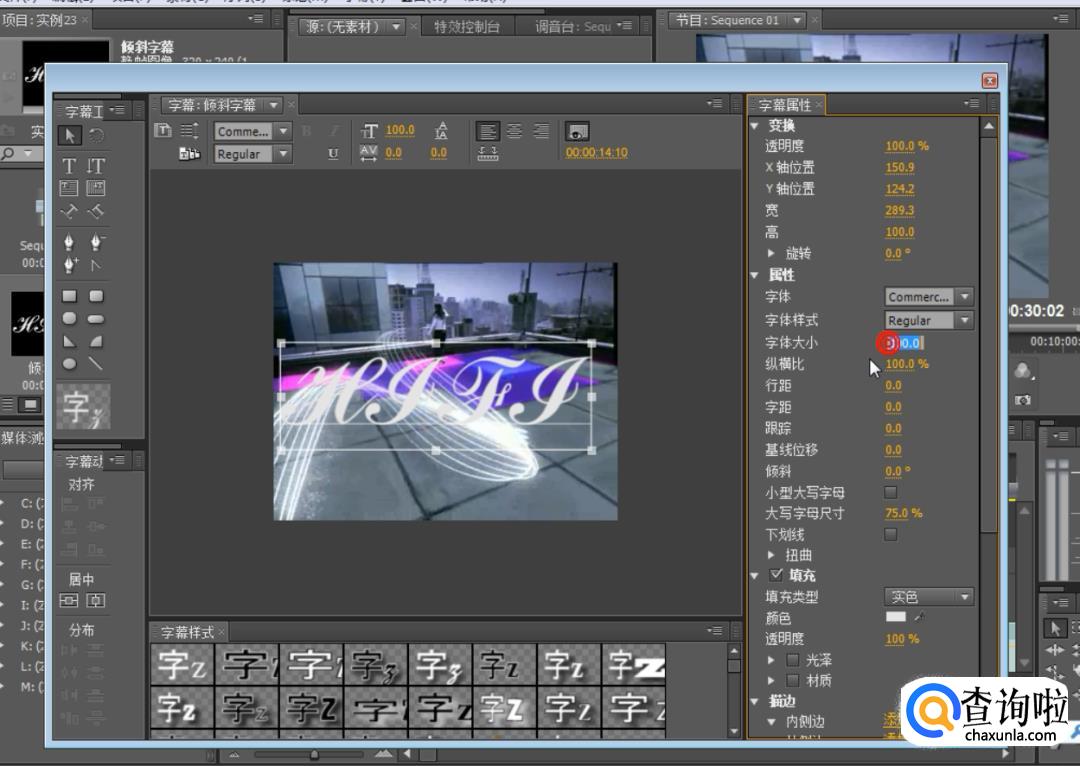Screen dimensions: 1080x766
Task: Click the center text alignment icon
Action: [514, 131]
